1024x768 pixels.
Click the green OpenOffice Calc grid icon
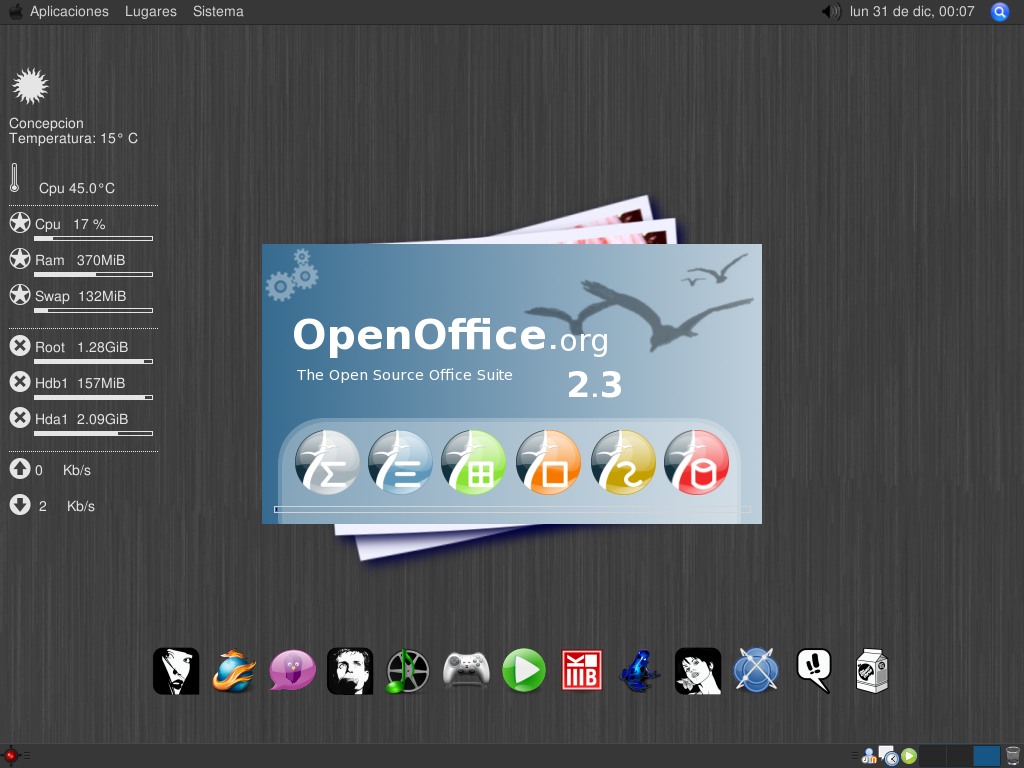click(473, 462)
